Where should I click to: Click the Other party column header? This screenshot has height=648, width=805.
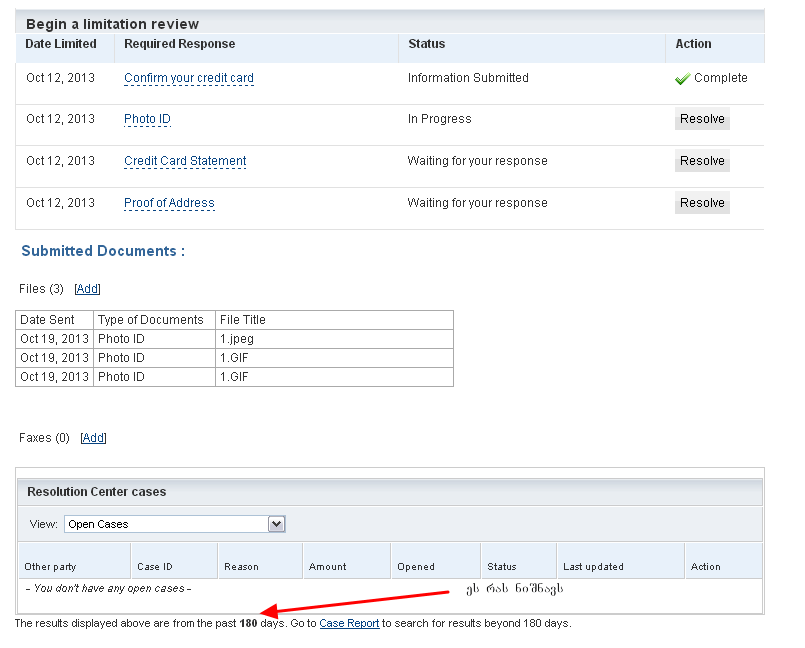pyautogui.click(x=50, y=566)
